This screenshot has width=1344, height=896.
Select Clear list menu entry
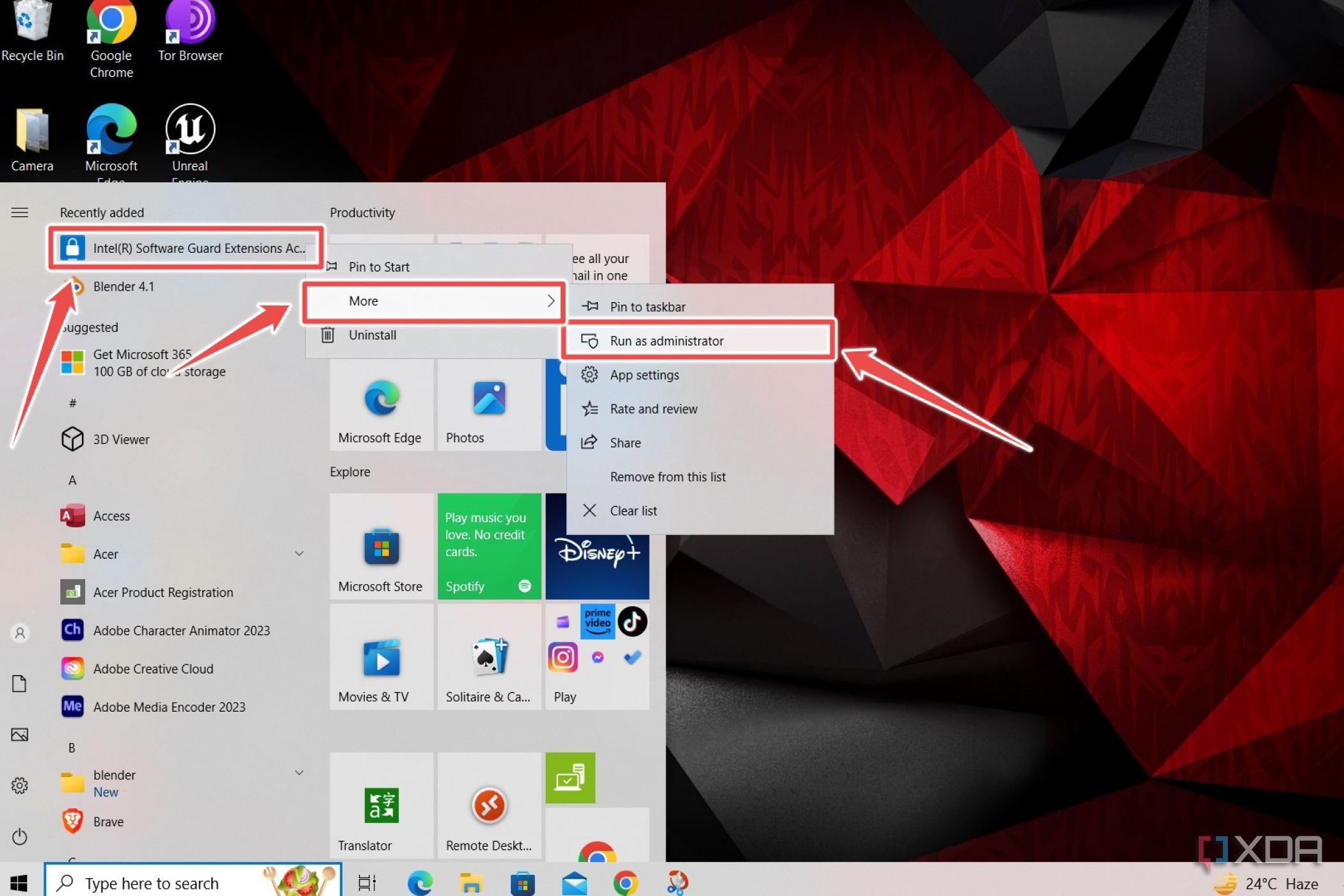tap(633, 511)
